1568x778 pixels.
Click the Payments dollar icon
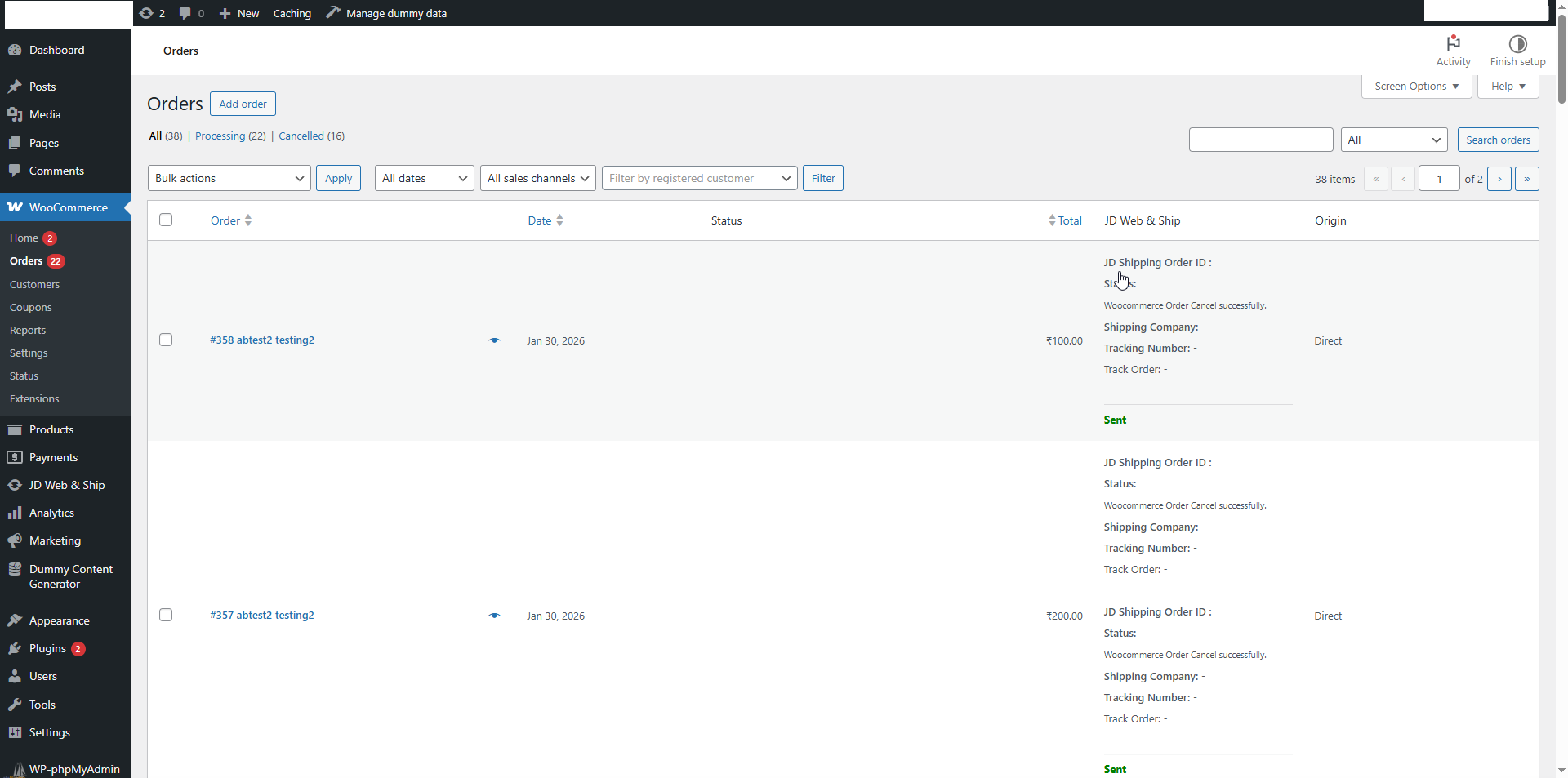tap(15, 457)
